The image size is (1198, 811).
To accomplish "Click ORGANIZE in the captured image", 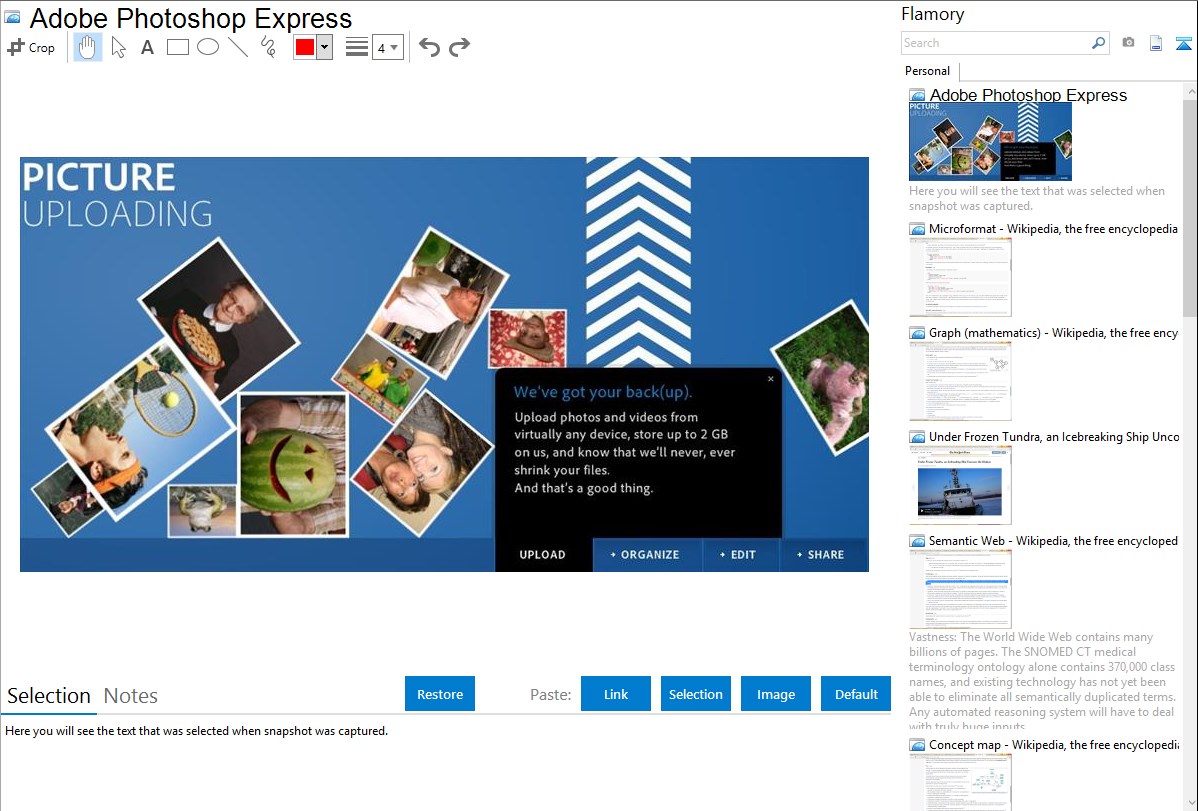I will click(x=645, y=555).
